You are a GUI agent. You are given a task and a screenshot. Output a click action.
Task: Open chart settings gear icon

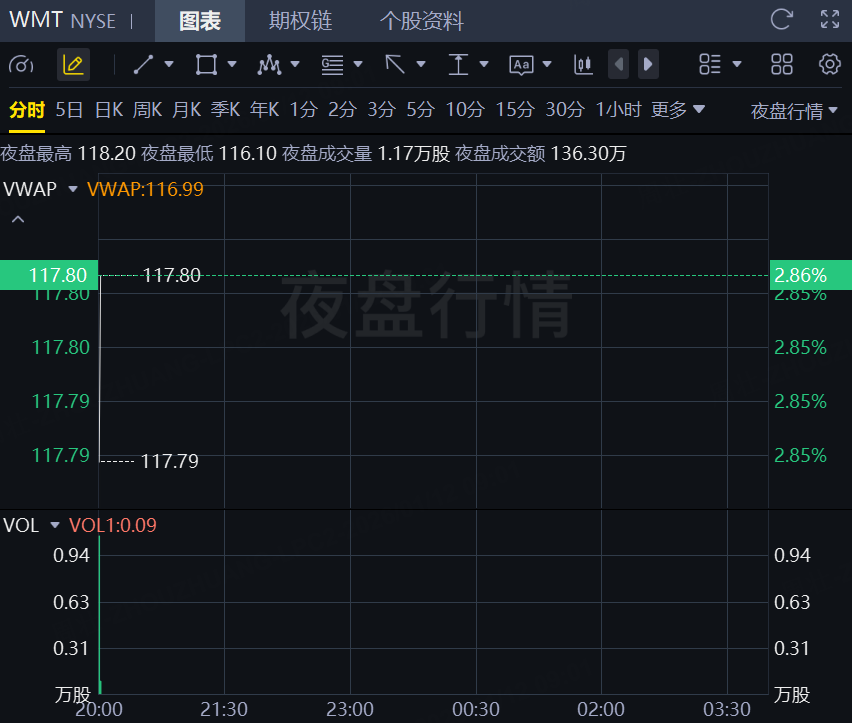click(x=830, y=65)
